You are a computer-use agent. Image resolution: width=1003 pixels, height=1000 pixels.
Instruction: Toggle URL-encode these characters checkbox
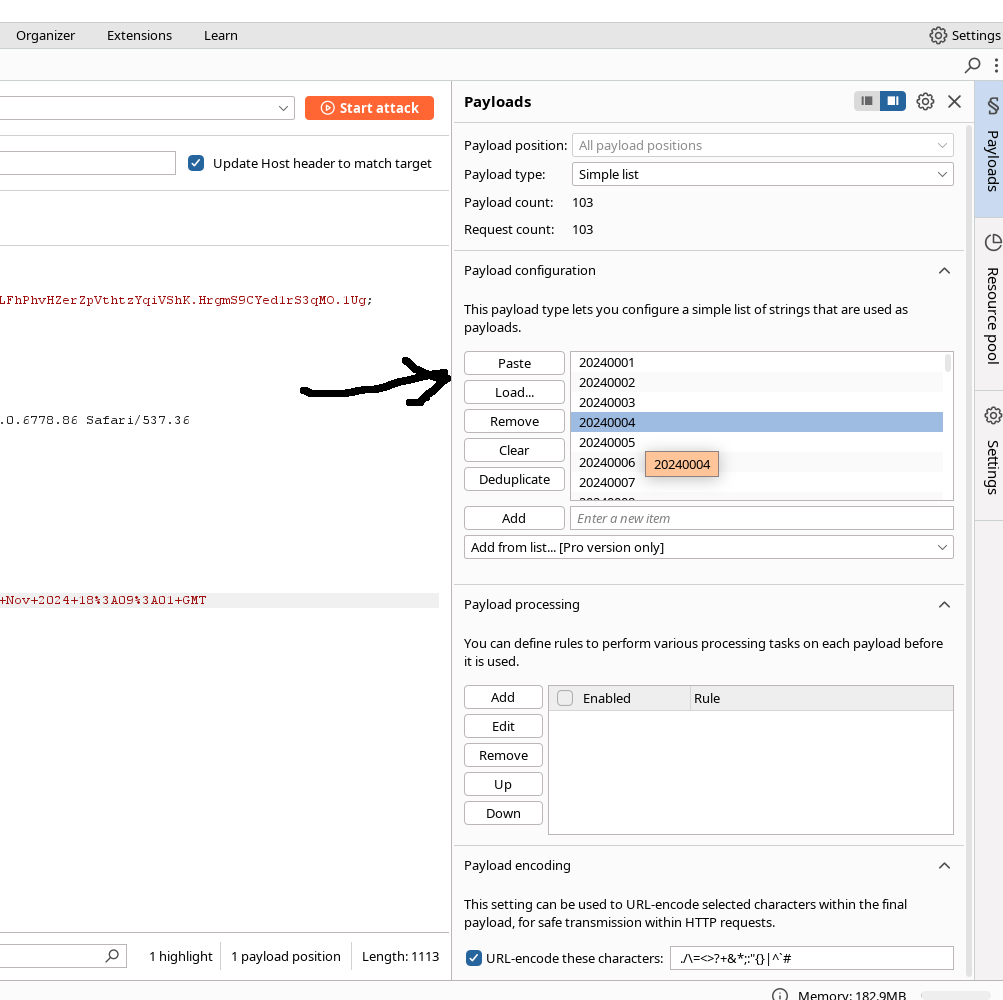pos(475,958)
